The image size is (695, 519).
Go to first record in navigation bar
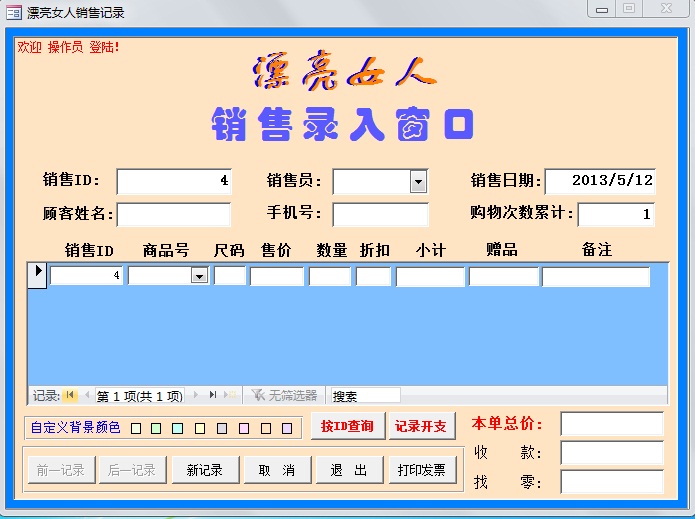(70, 394)
